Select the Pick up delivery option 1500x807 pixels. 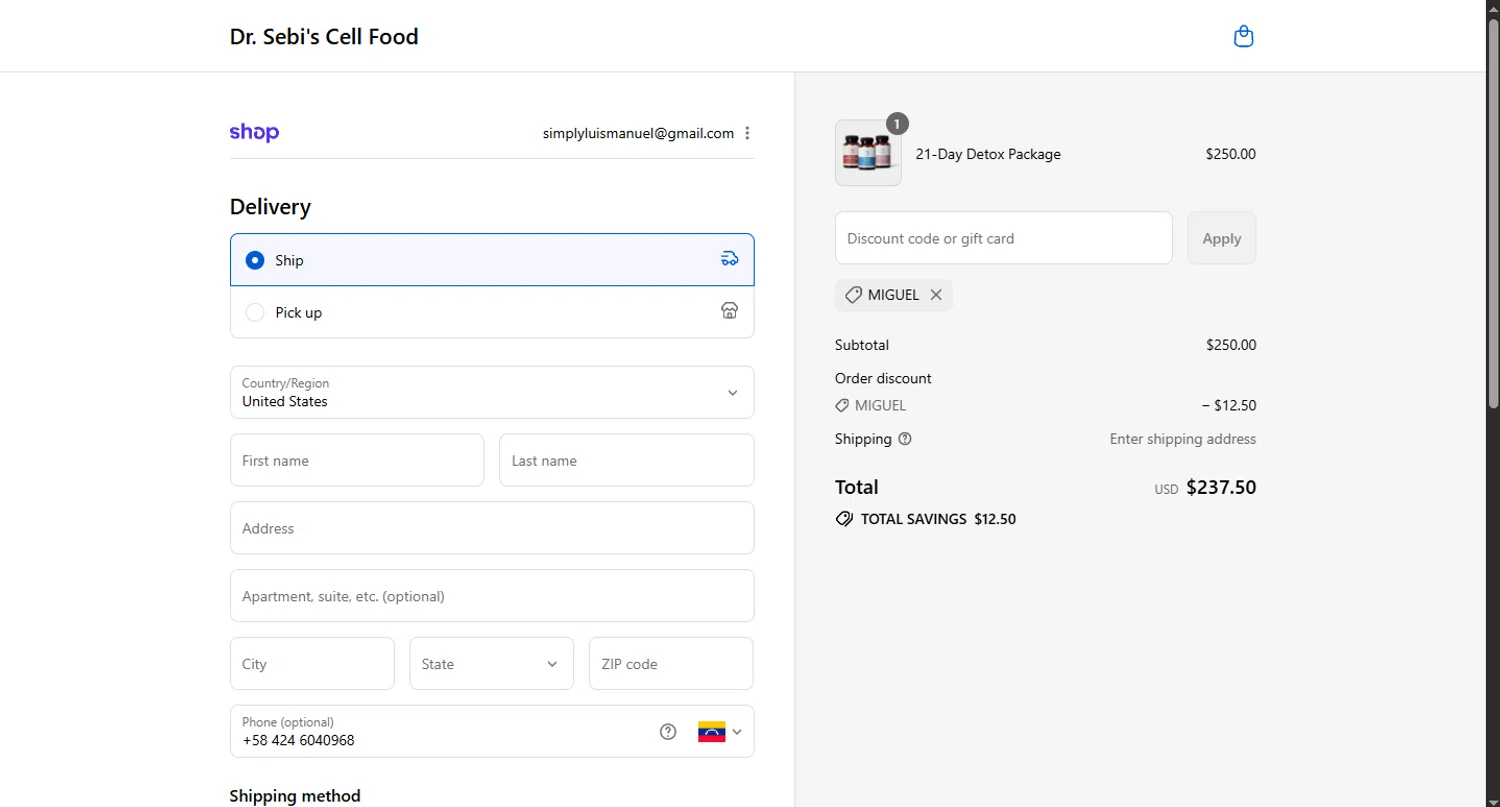[x=492, y=312]
